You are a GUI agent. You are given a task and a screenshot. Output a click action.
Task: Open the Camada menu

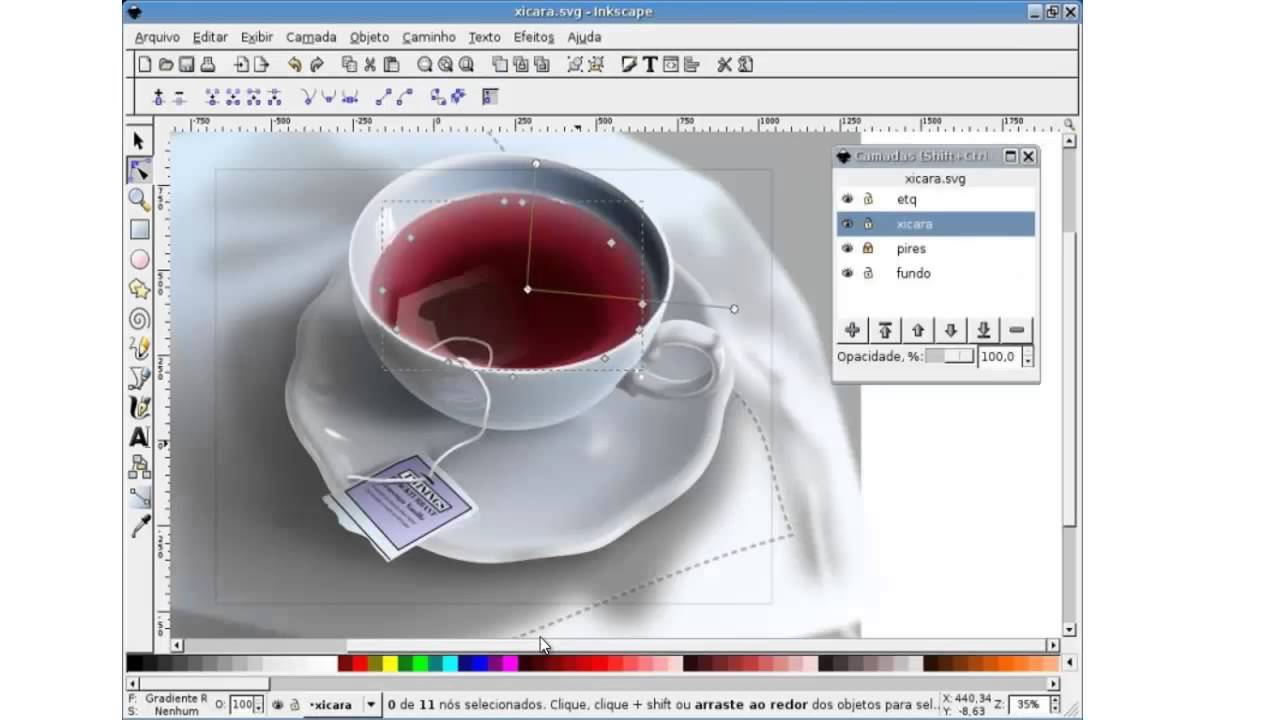(x=311, y=37)
